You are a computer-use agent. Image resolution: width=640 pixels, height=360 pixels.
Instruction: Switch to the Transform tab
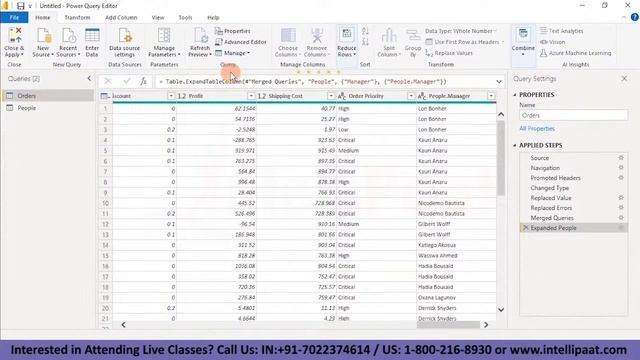click(77, 18)
